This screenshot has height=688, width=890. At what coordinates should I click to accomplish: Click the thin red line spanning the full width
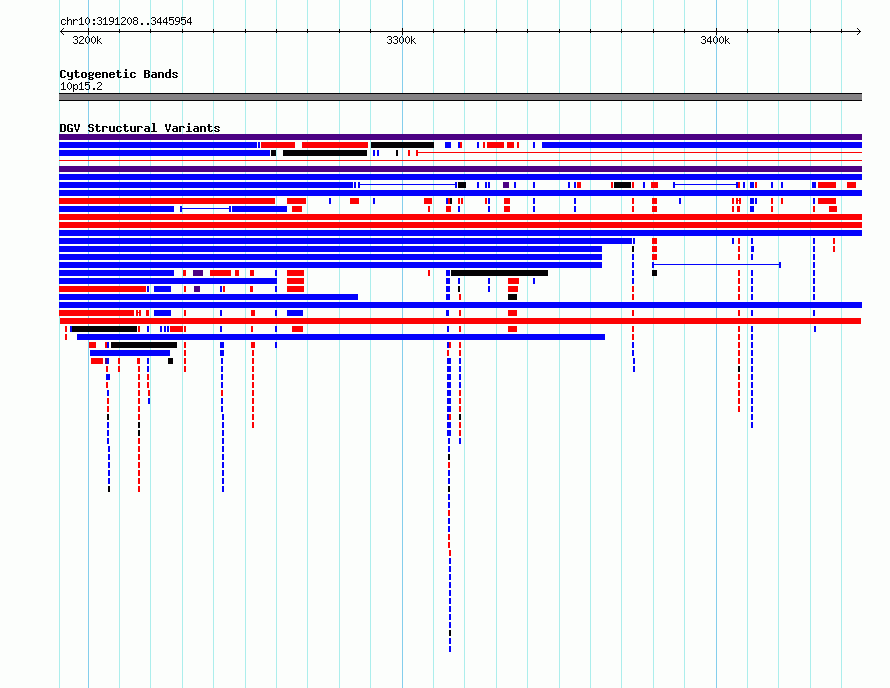pyautogui.click(x=460, y=161)
